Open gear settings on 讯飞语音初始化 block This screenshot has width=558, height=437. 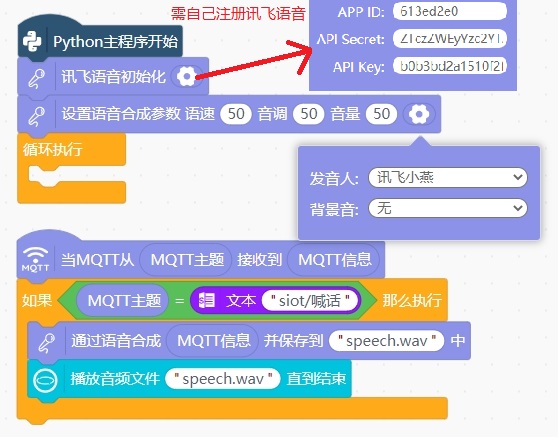tap(186, 76)
